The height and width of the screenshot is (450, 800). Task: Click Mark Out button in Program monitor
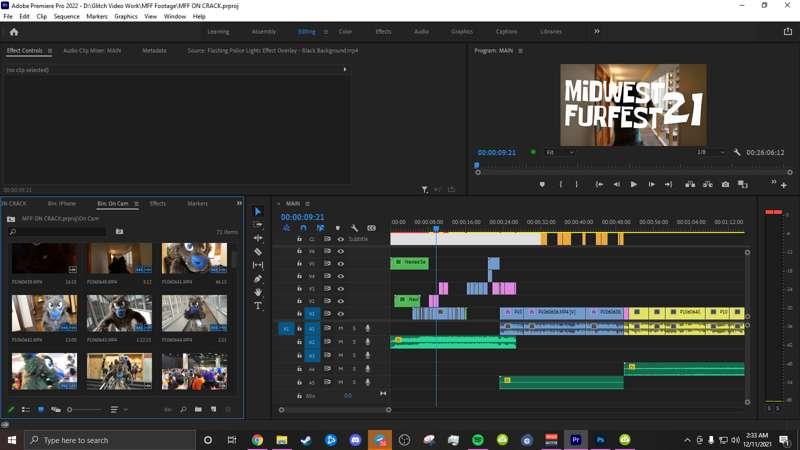pyautogui.click(x=577, y=185)
